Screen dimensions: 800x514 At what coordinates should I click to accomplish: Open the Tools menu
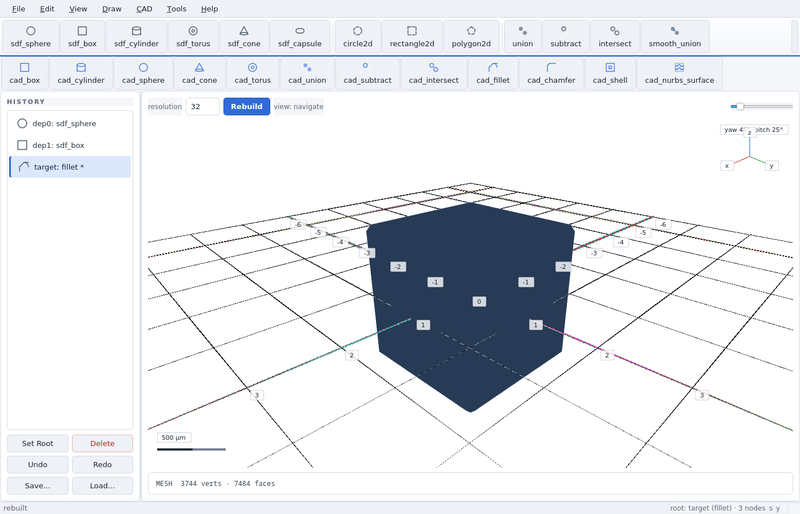point(176,9)
